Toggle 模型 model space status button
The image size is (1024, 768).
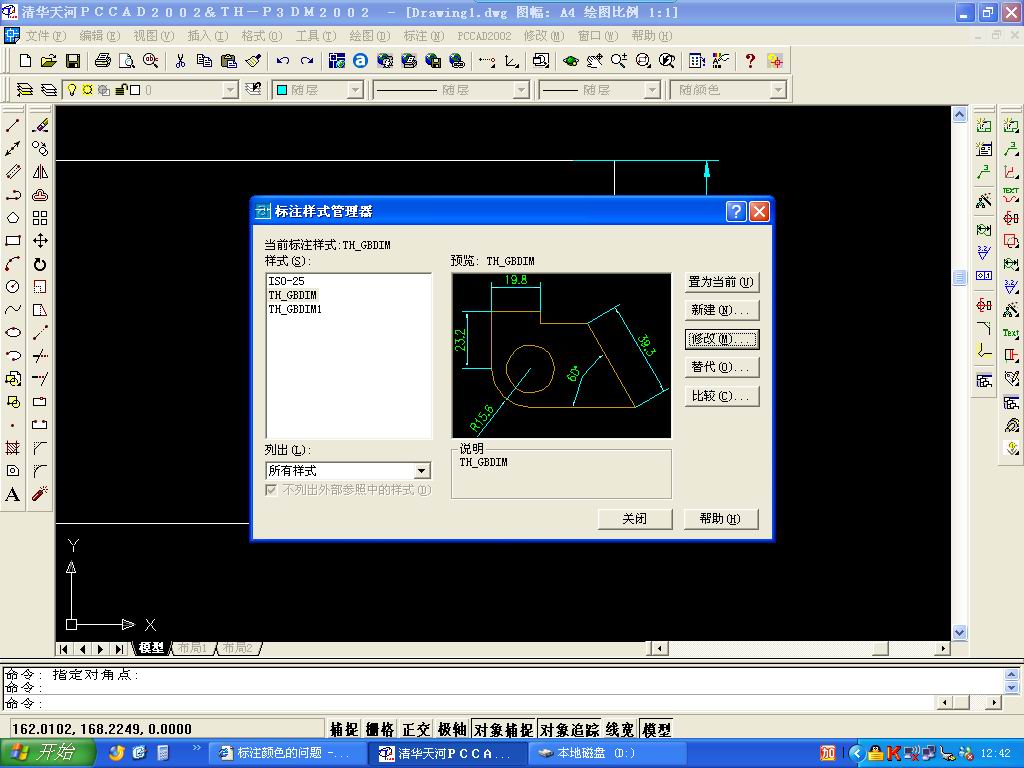[656, 729]
